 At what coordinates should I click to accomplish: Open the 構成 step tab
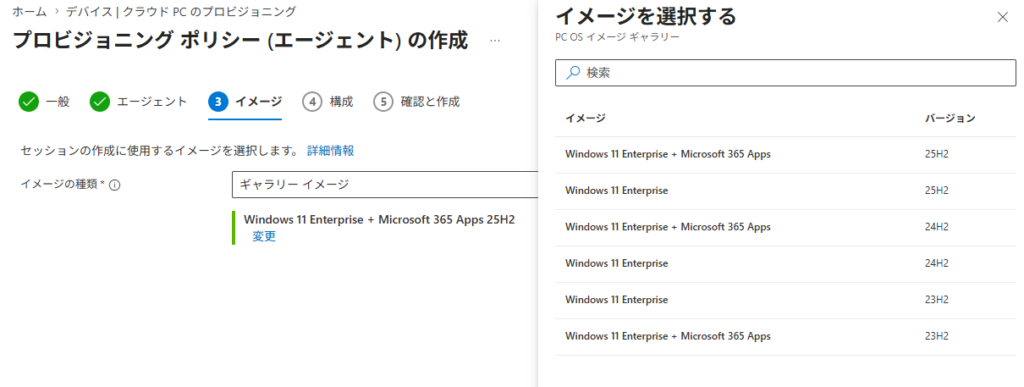click(x=328, y=102)
